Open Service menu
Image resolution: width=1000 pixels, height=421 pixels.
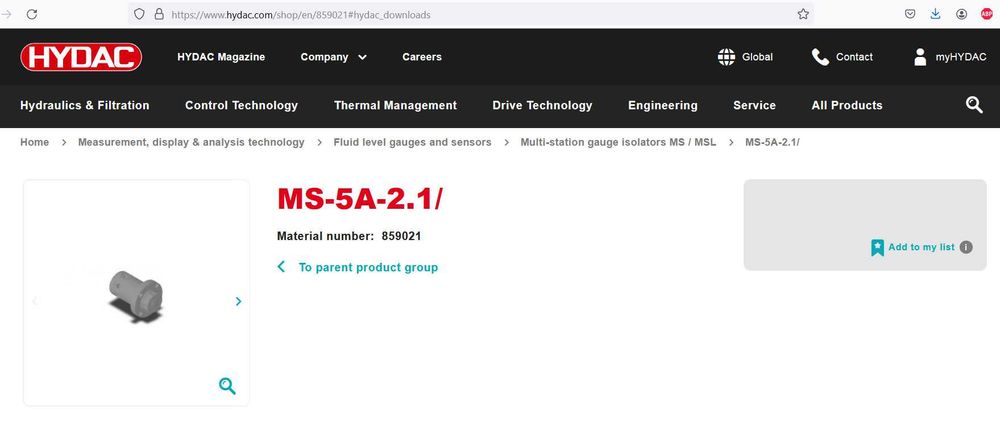coord(754,105)
